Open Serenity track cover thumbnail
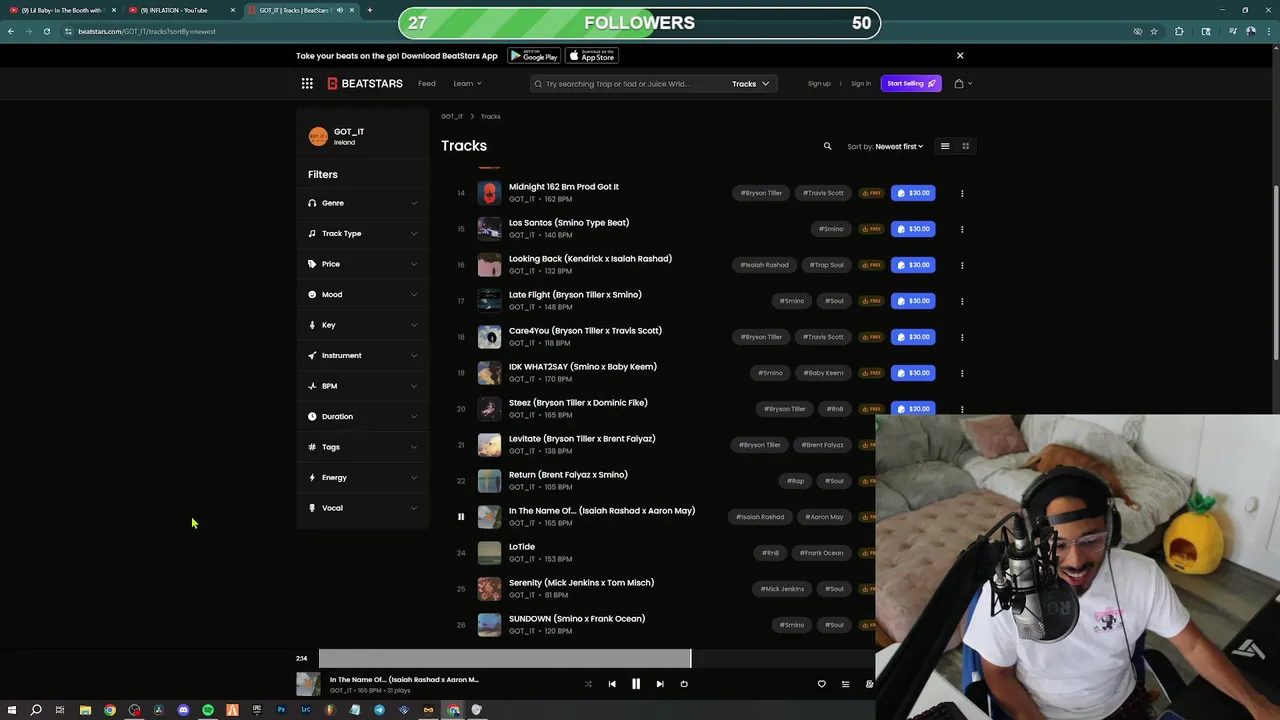Image resolution: width=1280 pixels, height=720 pixels. point(489,589)
